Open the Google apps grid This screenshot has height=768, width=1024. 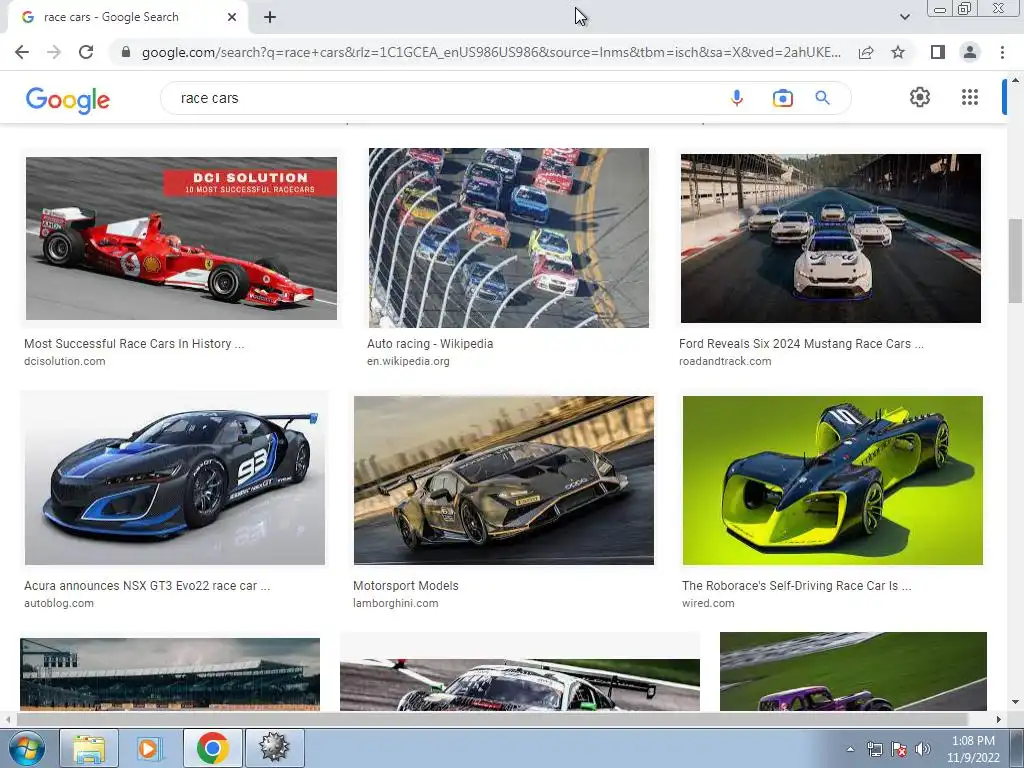[970, 97]
